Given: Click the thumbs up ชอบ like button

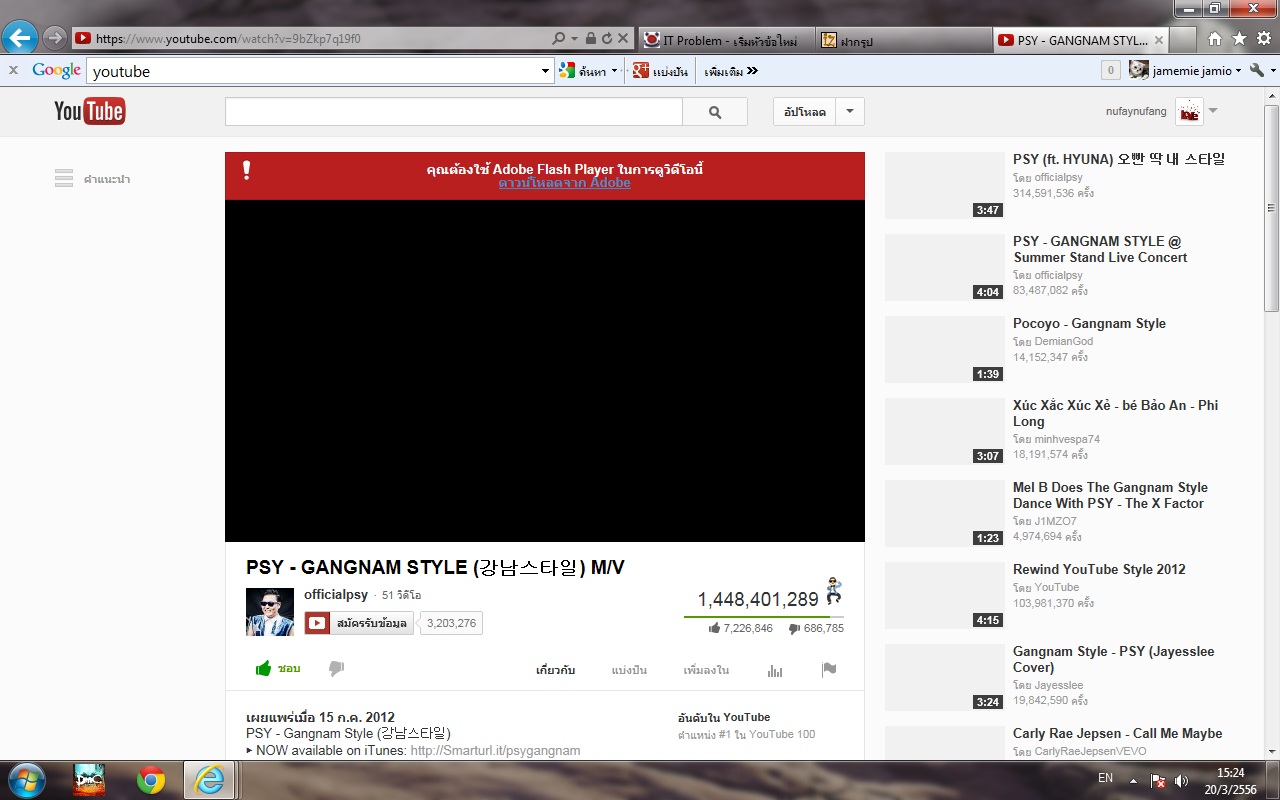Looking at the screenshot, I should pyautogui.click(x=277, y=669).
